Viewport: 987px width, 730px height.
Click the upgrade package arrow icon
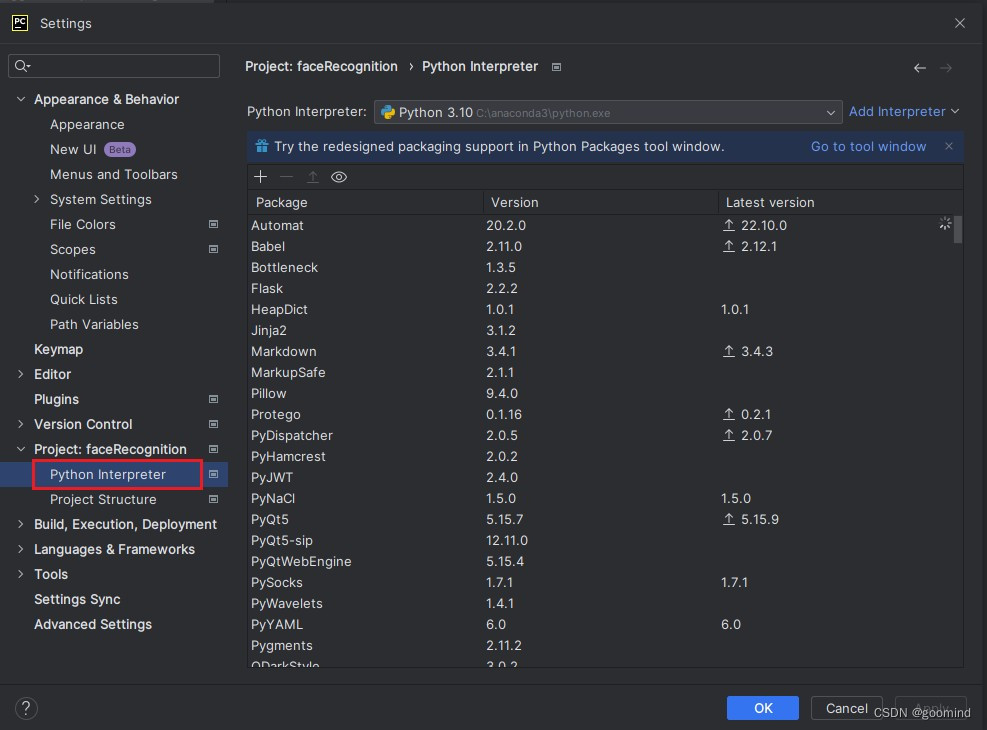312,177
